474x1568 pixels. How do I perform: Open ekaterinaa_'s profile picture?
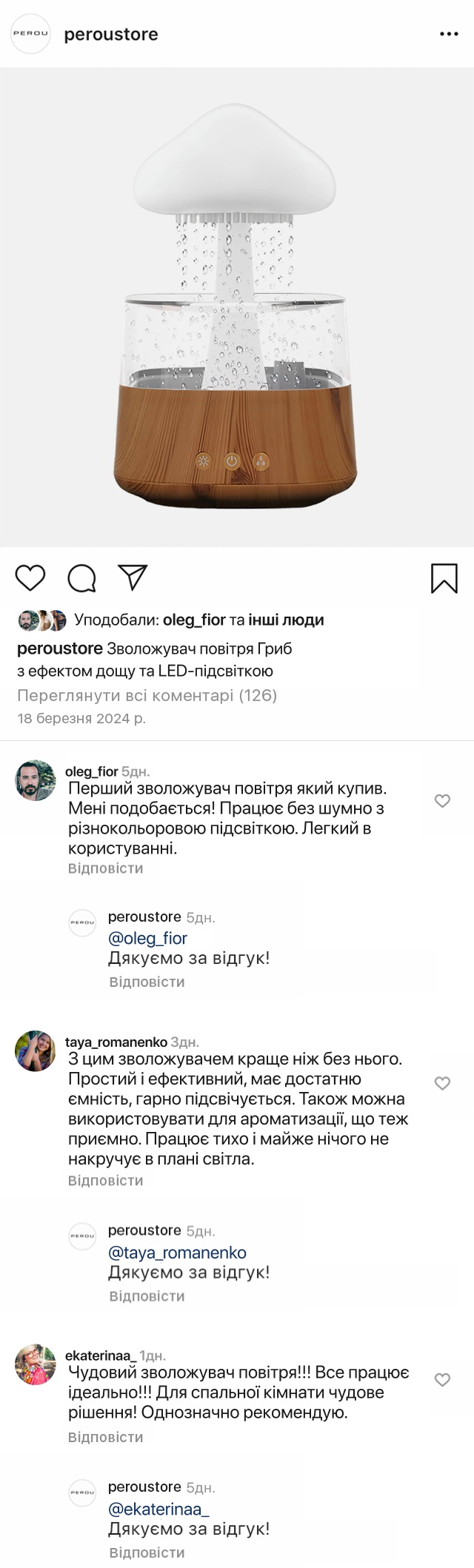[x=36, y=1364]
